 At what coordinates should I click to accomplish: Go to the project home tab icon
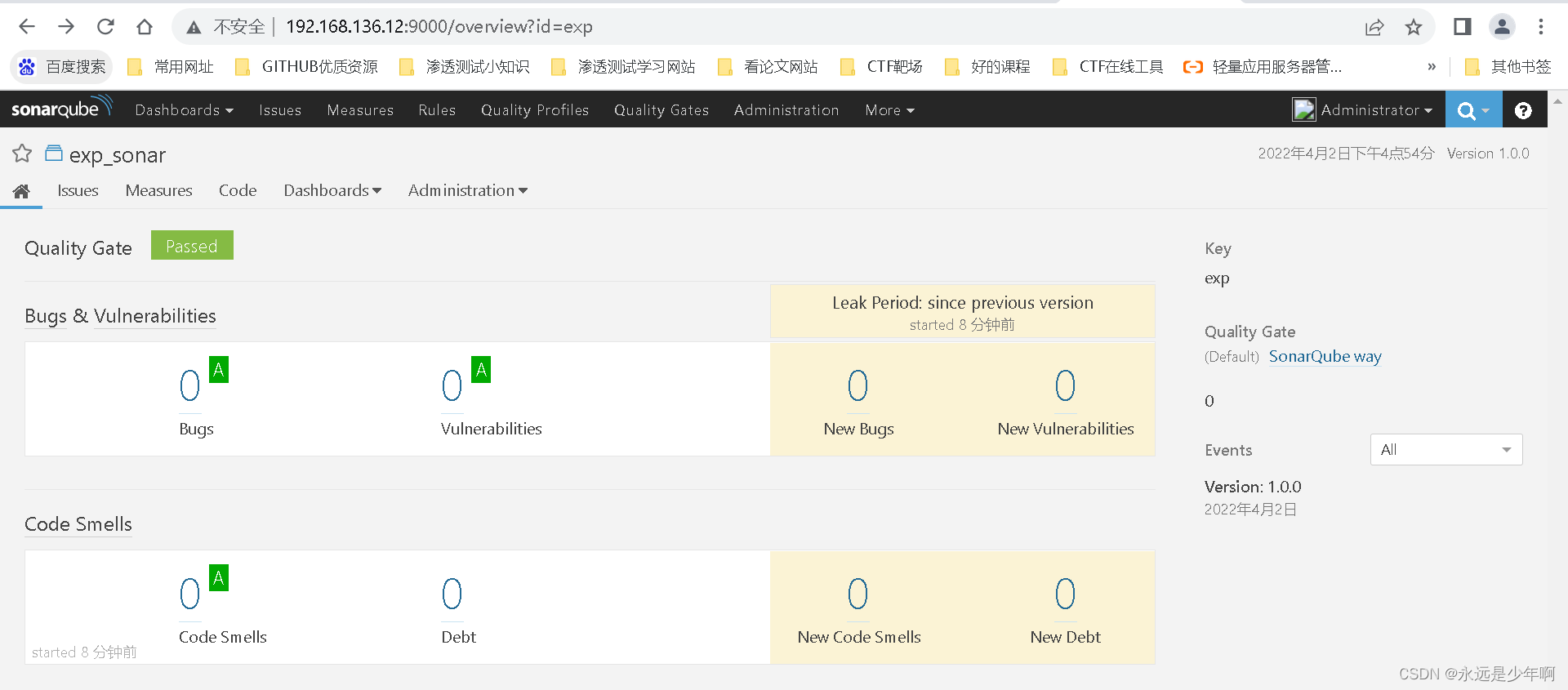[21, 191]
